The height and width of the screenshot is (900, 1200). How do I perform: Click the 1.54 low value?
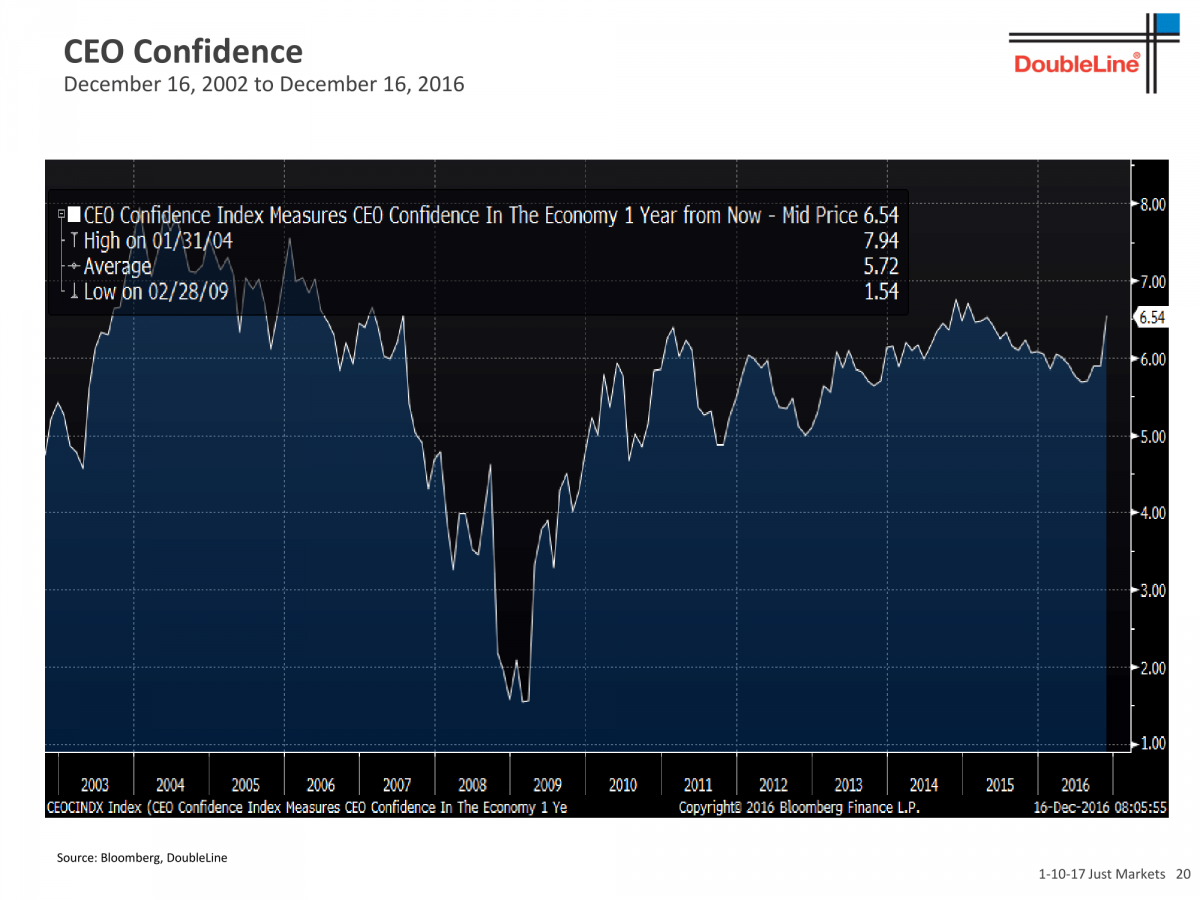881,292
